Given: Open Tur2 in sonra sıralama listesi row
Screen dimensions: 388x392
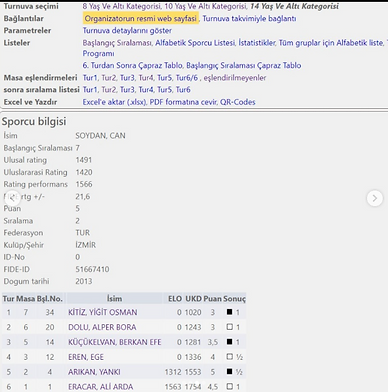Looking at the screenshot, I should click(109, 90).
